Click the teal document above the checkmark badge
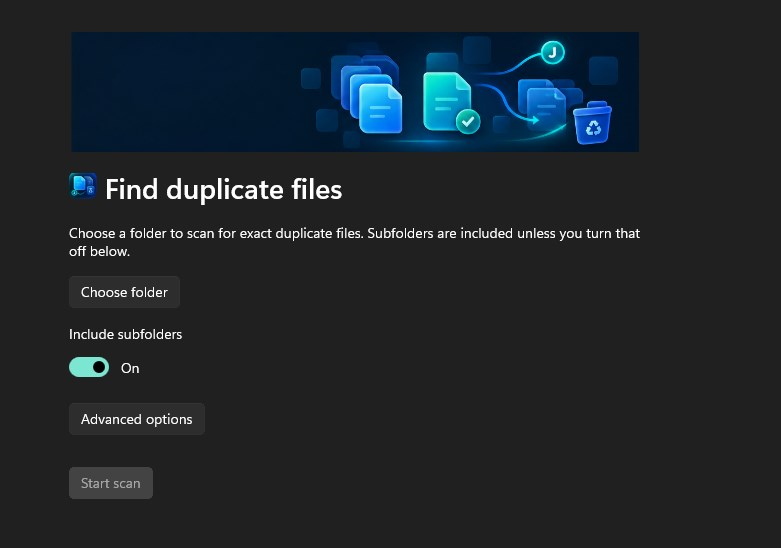 [446, 101]
